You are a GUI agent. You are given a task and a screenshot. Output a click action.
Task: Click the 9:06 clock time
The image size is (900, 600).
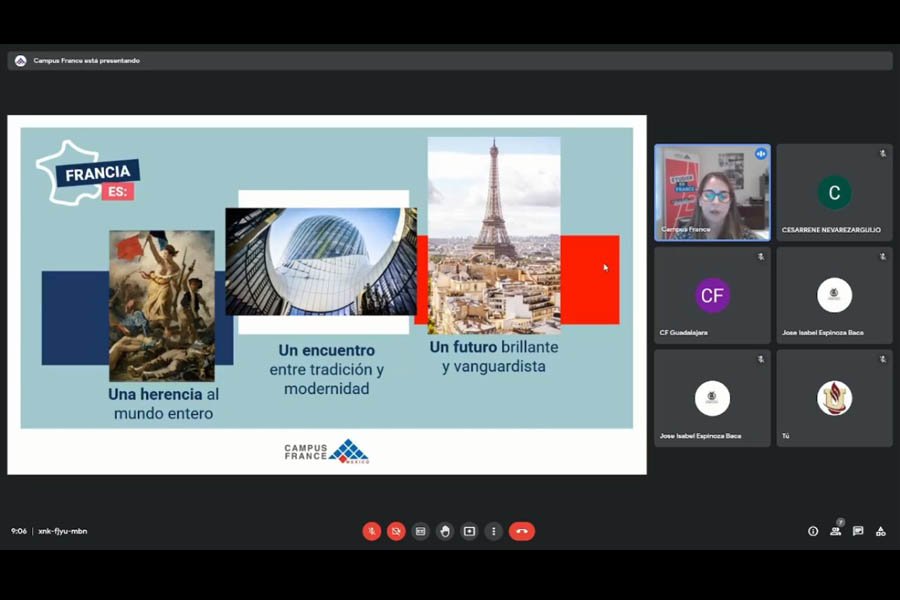(x=19, y=531)
